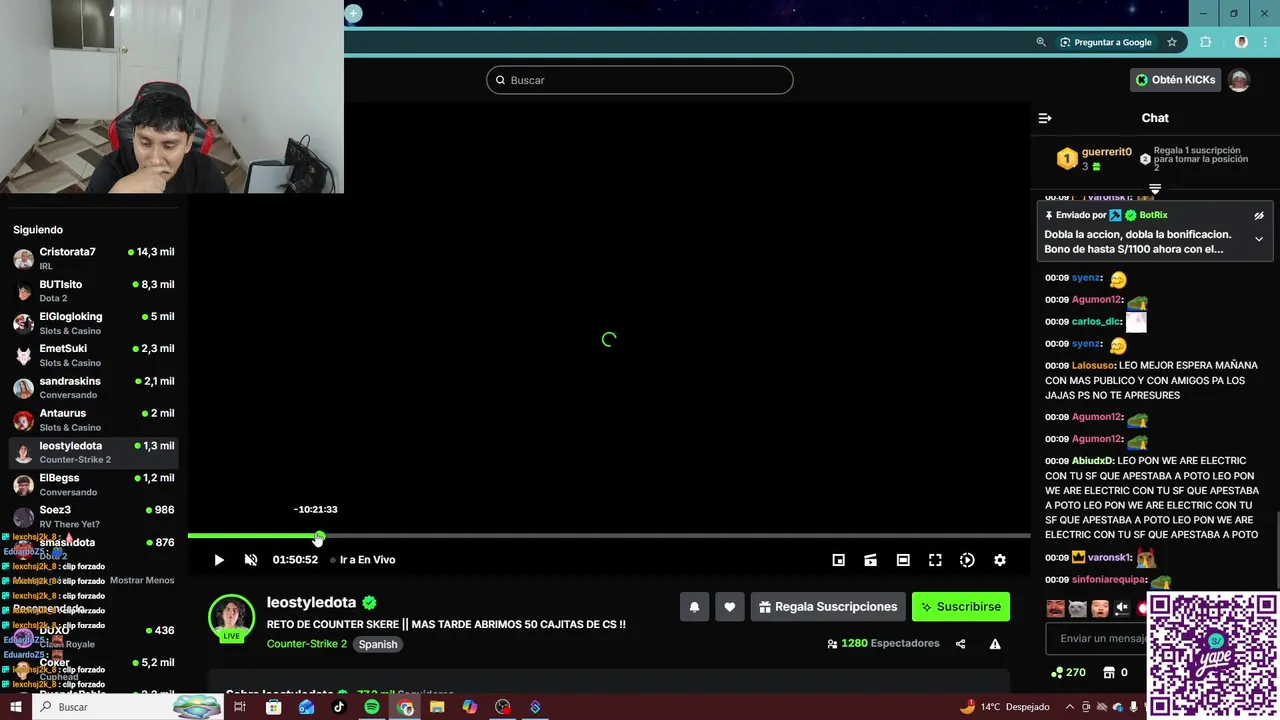Viewport: 1280px width, 720px height.
Task: Open the BUTIsito channel in the sidebar
Action: (x=94, y=291)
